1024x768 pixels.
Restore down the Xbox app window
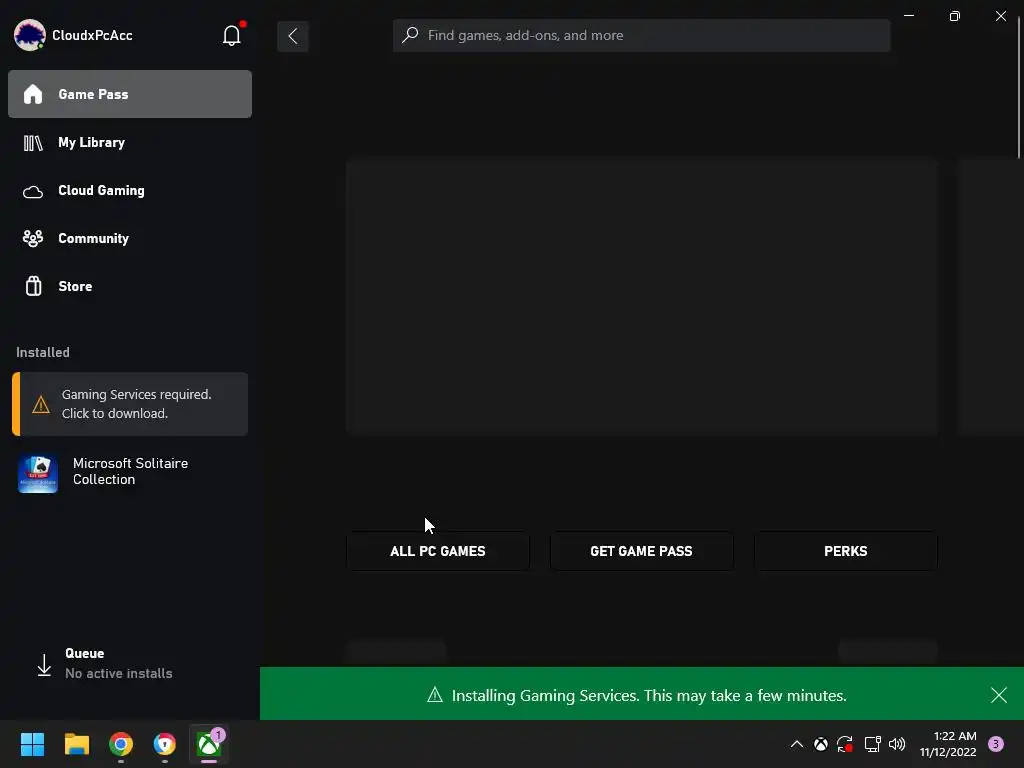tap(955, 16)
